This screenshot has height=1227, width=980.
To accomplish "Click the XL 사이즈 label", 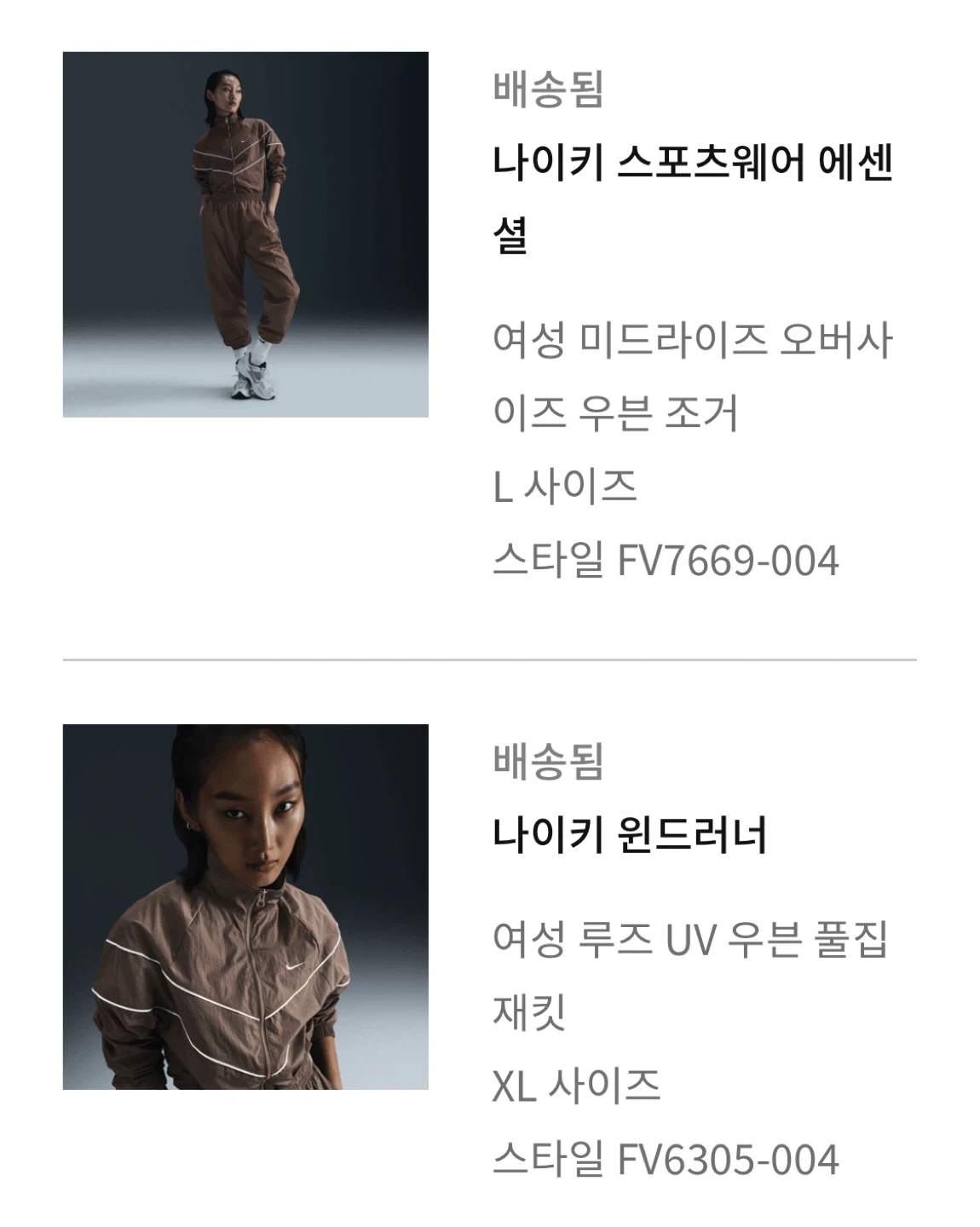I will click(577, 1086).
